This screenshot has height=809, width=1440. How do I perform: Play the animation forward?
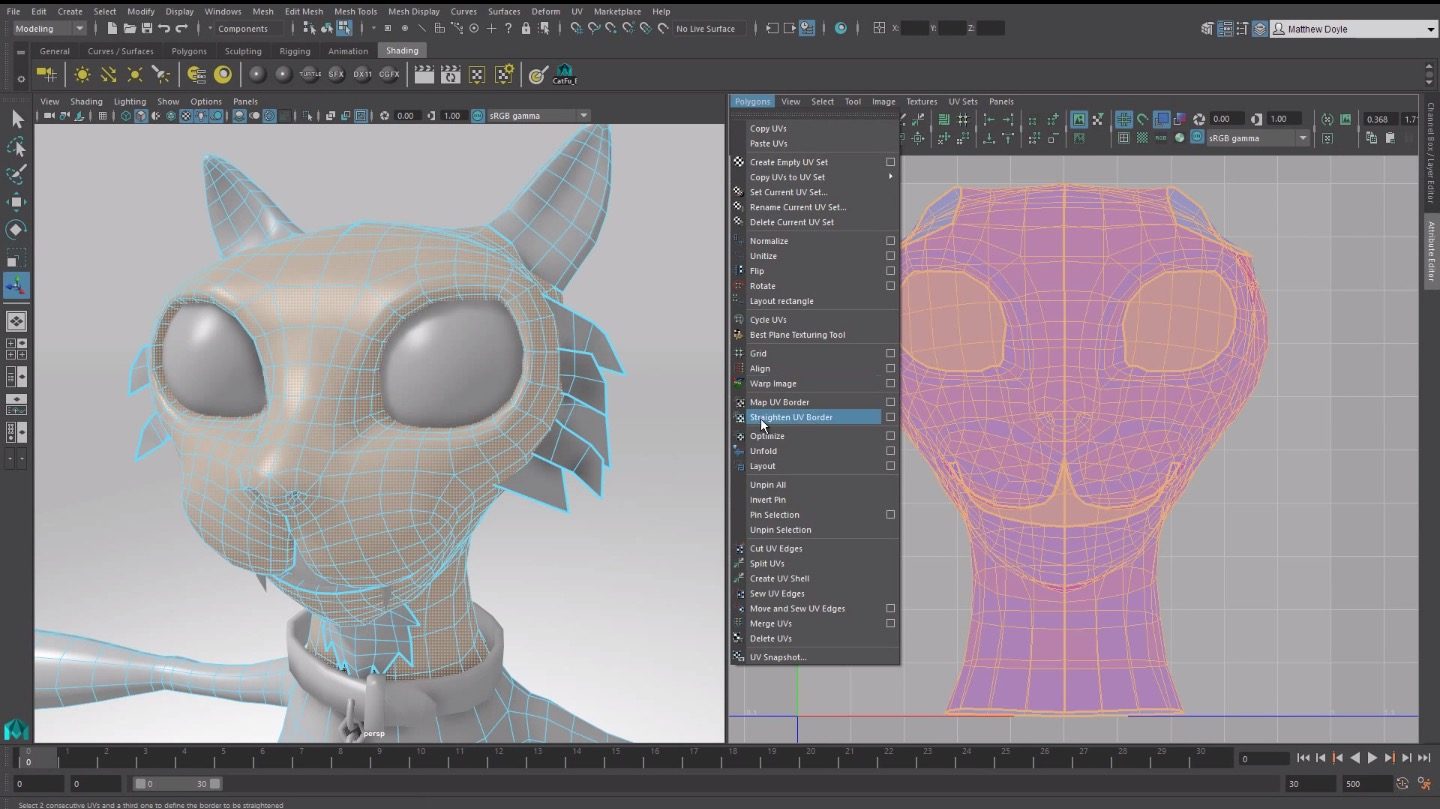1372,759
